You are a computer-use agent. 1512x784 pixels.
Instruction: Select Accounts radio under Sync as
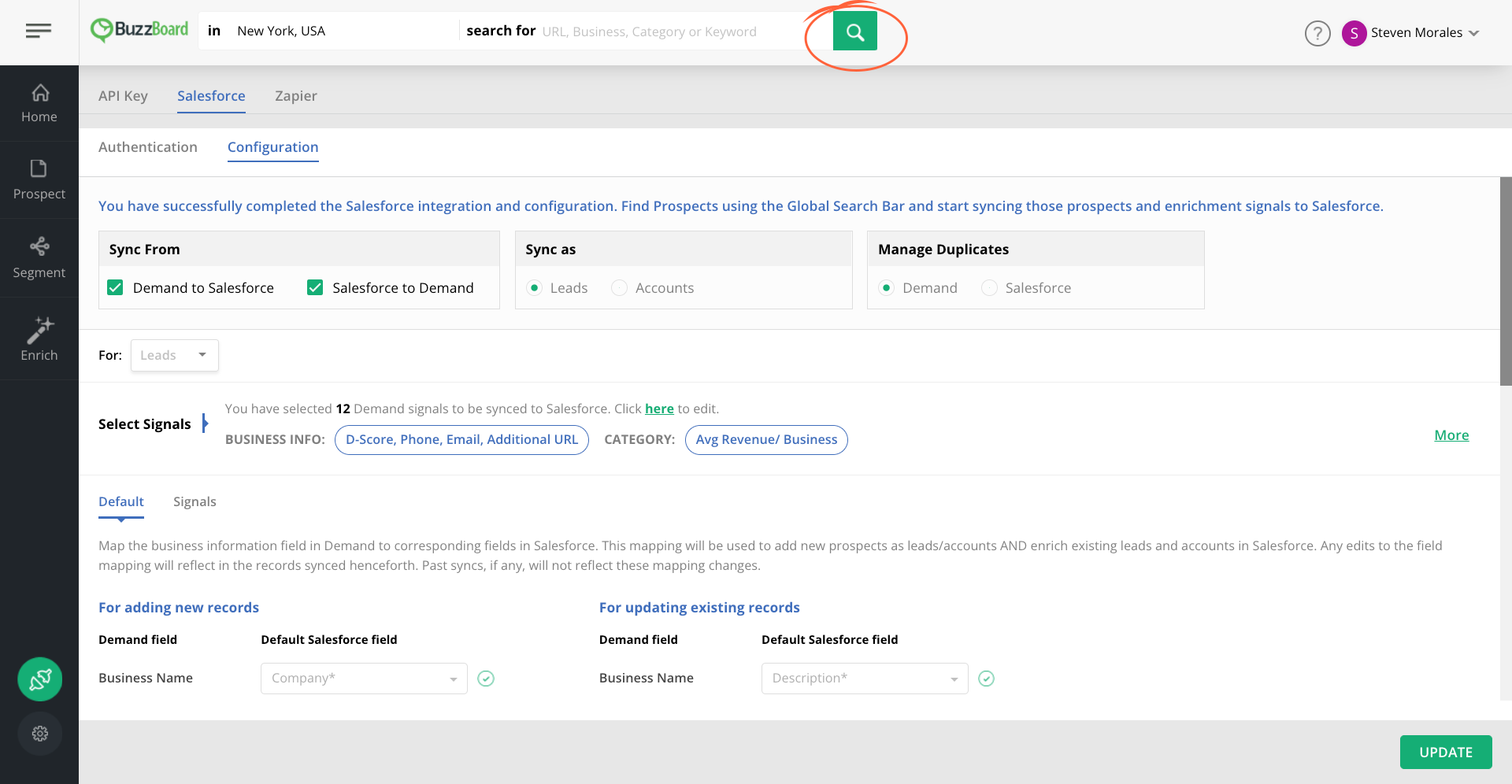620,288
